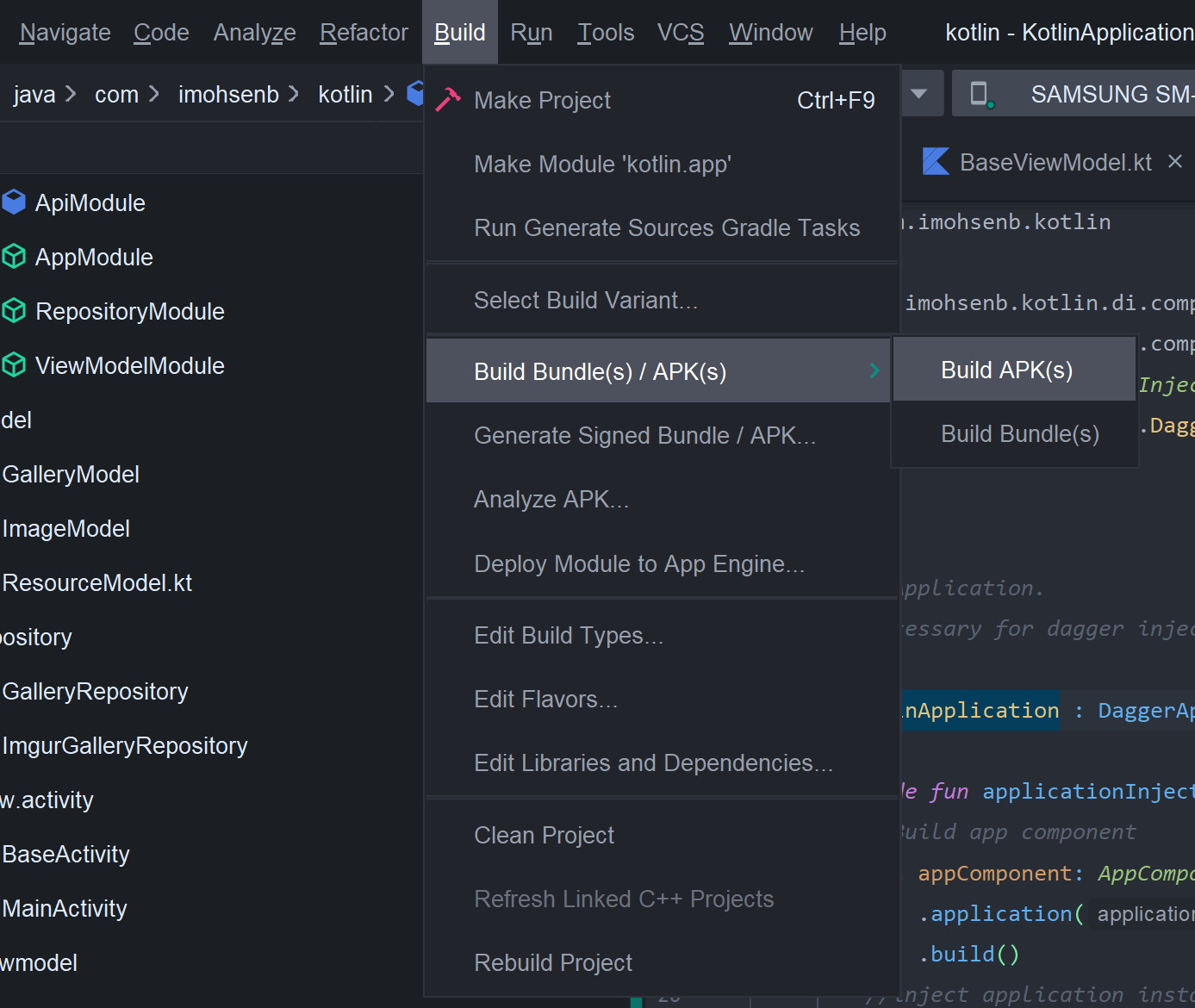The image size is (1195, 1008).
Task: Click the com breadcrumb
Action: tap(116, 94)
